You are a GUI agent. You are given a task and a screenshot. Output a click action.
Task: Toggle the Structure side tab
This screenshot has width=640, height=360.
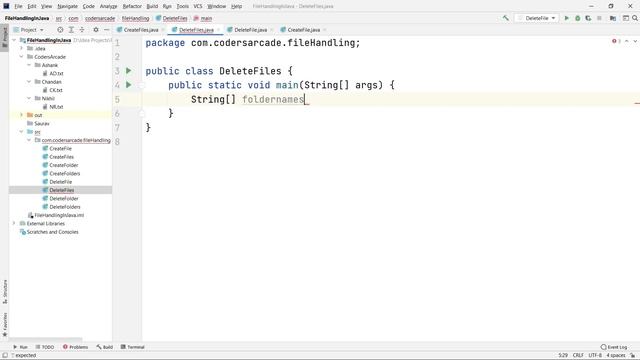pyautogui.click(x=4, y=291)
